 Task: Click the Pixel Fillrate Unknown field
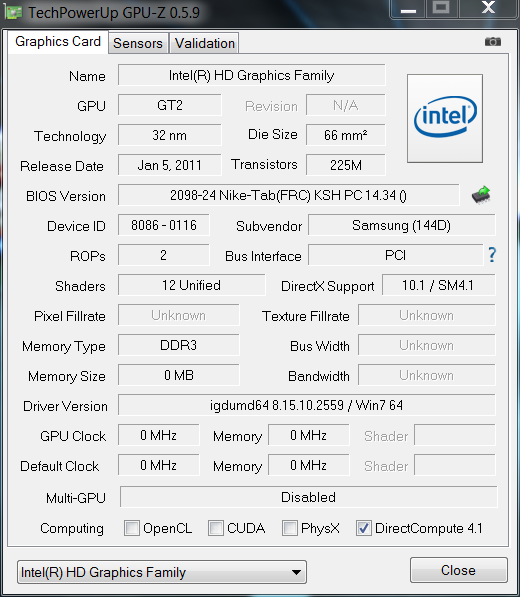179,315
